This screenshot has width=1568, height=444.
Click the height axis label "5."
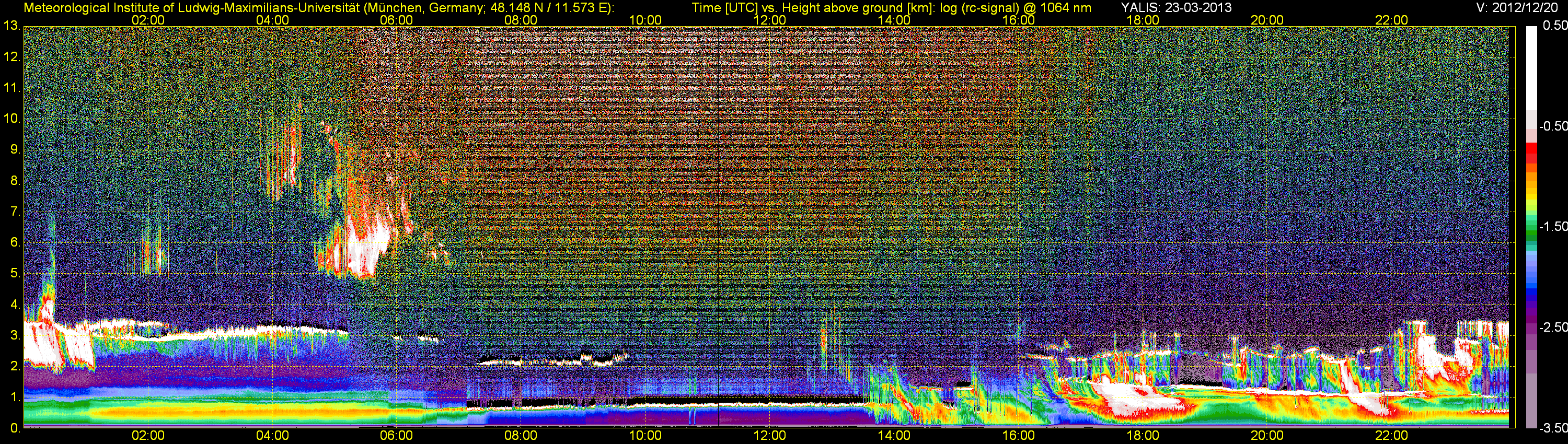15,273
